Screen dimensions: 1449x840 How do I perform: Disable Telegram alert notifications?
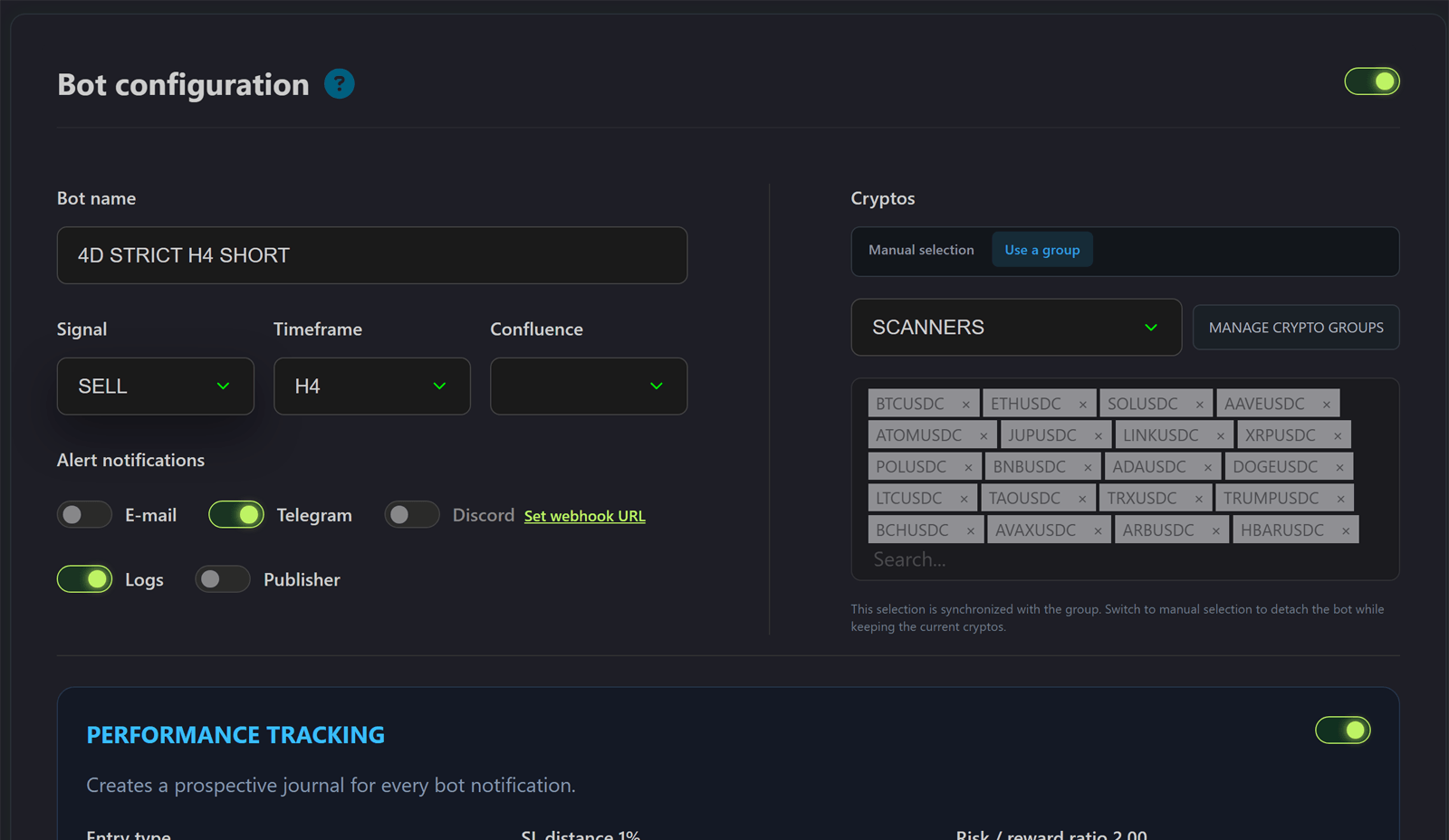(x=236, y=515)
